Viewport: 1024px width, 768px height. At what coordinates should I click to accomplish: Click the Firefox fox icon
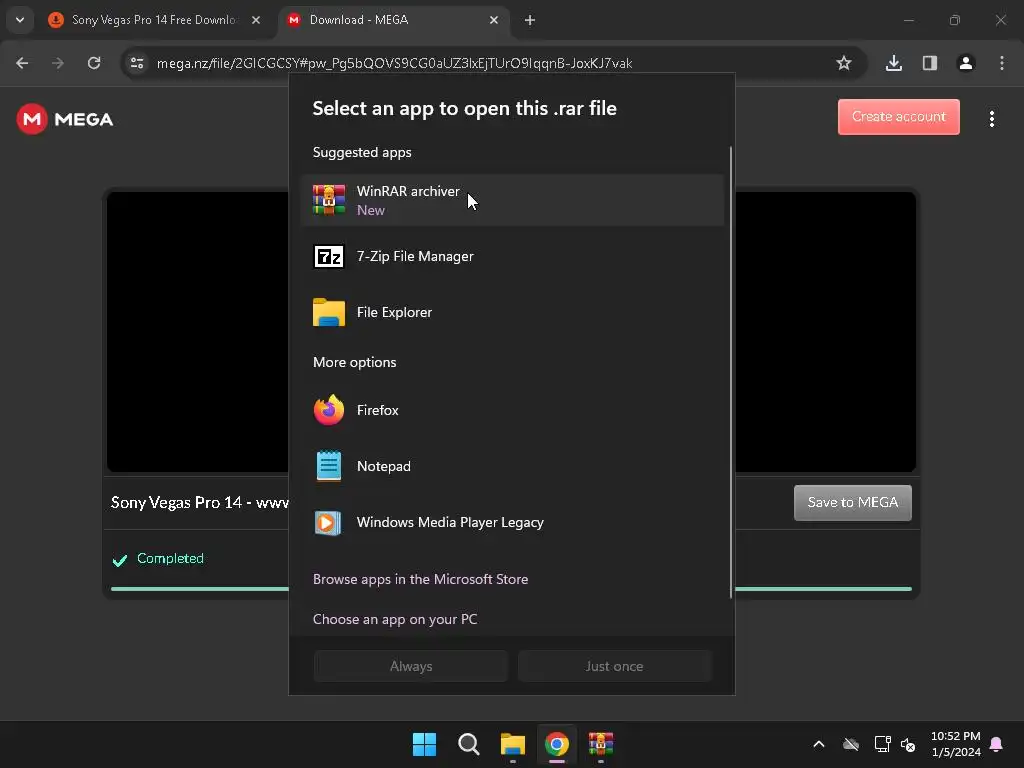coord(328,410)
